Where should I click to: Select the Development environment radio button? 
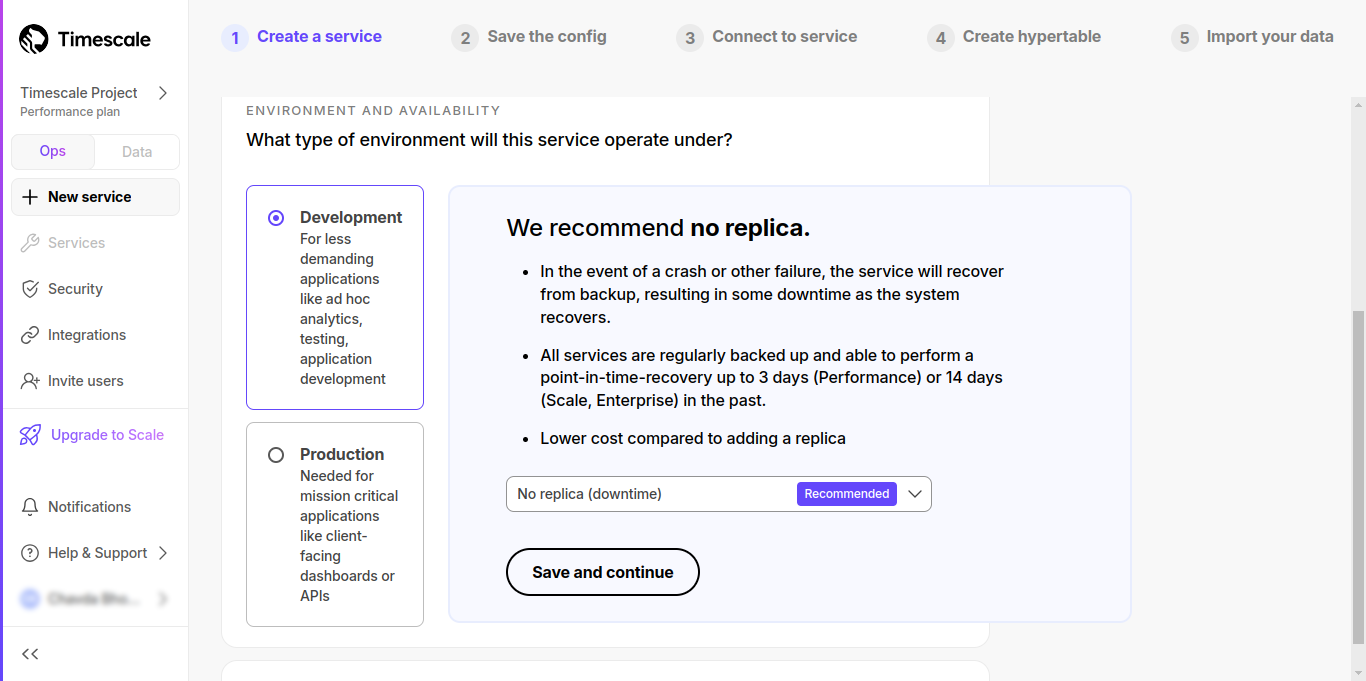pyautogui.click(x=276, y=218)
